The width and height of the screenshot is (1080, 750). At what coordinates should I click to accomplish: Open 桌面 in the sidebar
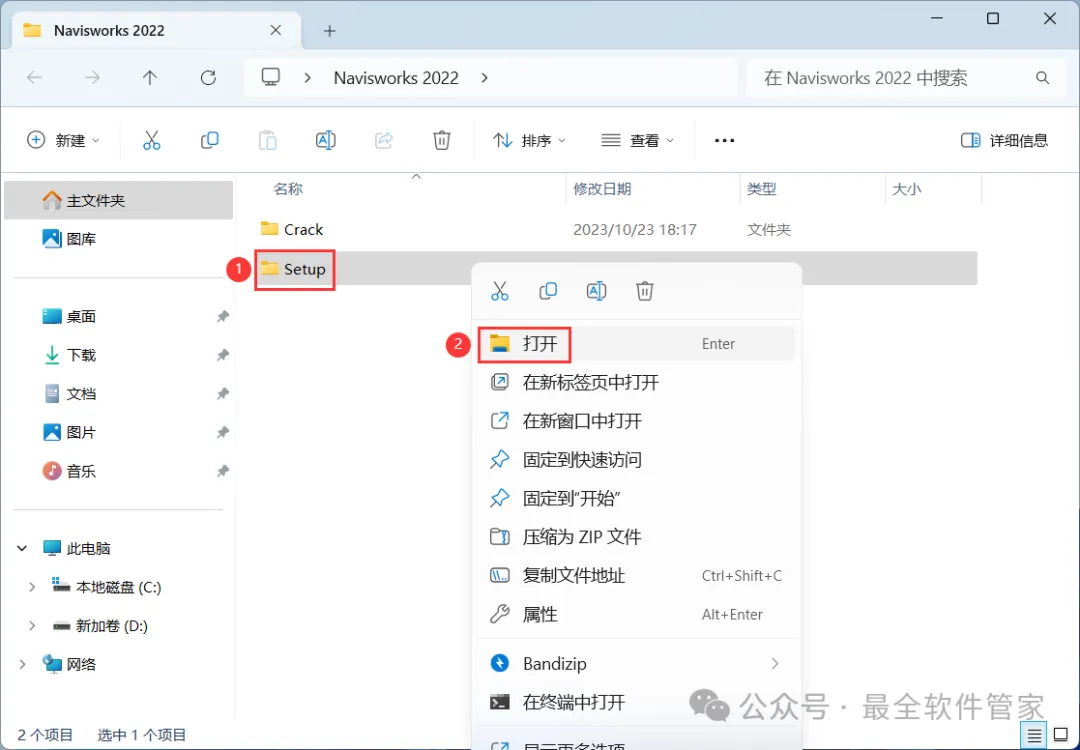pos(118,317)
